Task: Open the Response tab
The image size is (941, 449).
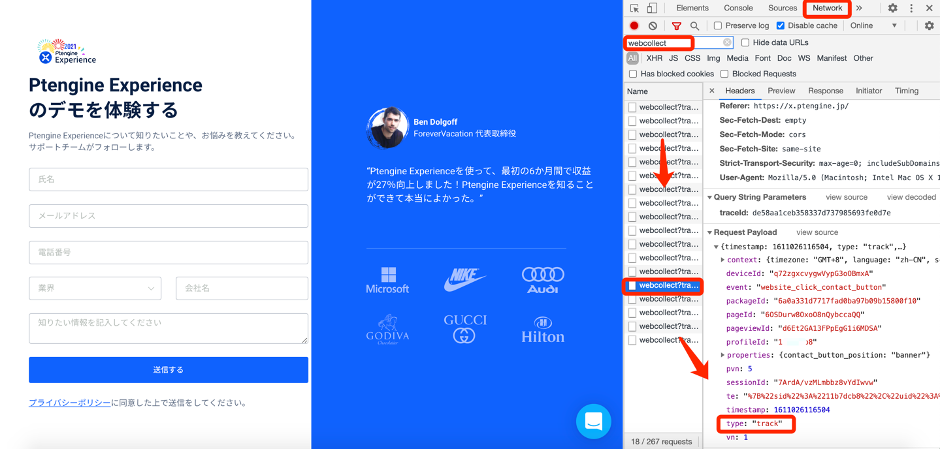Action: click(x=825, y=91)
